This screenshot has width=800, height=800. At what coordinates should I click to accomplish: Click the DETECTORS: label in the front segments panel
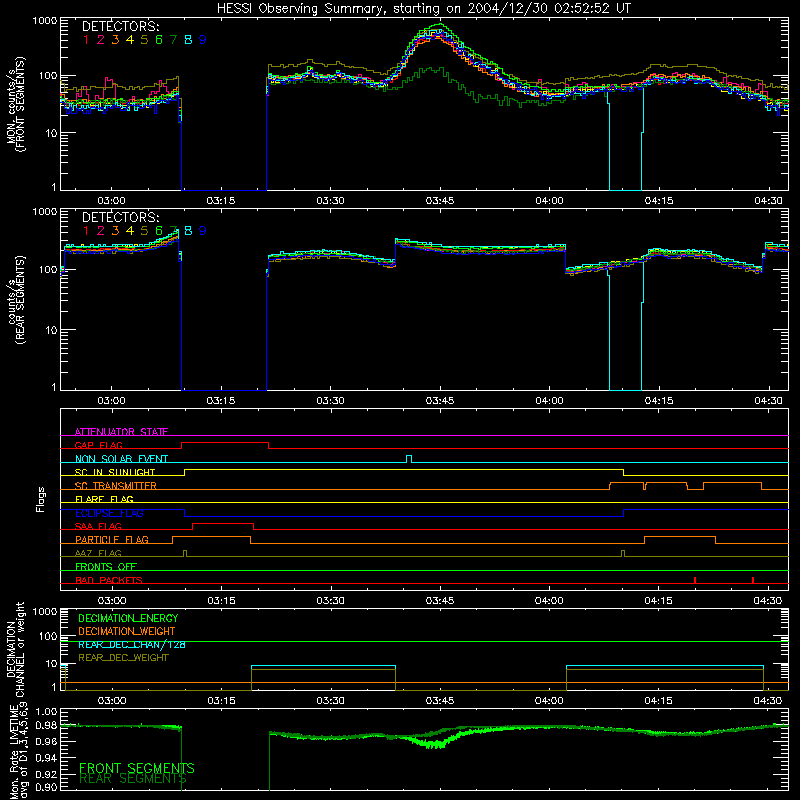pos(120,27)
